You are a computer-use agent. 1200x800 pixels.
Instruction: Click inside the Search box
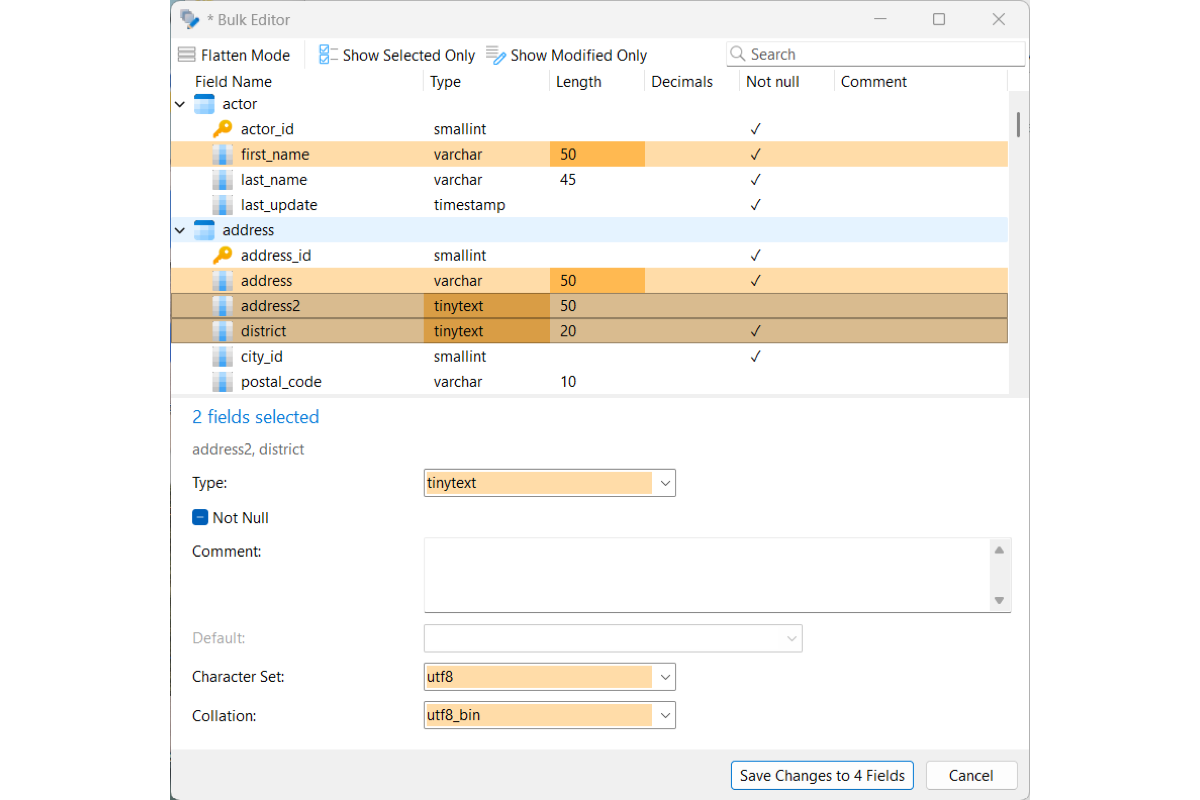click(x=876, y=54)
